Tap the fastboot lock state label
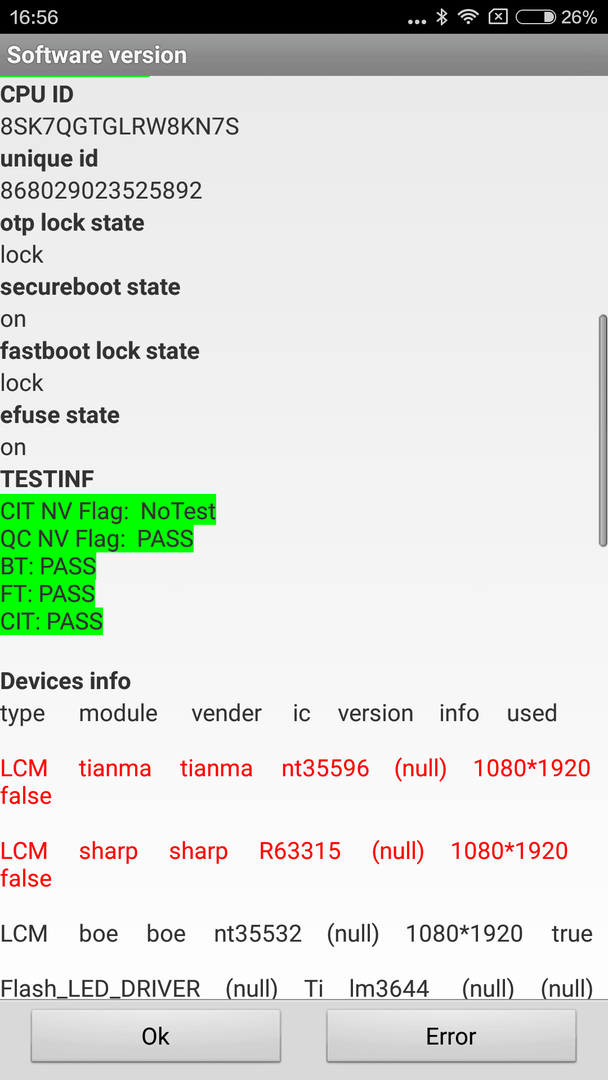608x1080 pixels. 100,351
